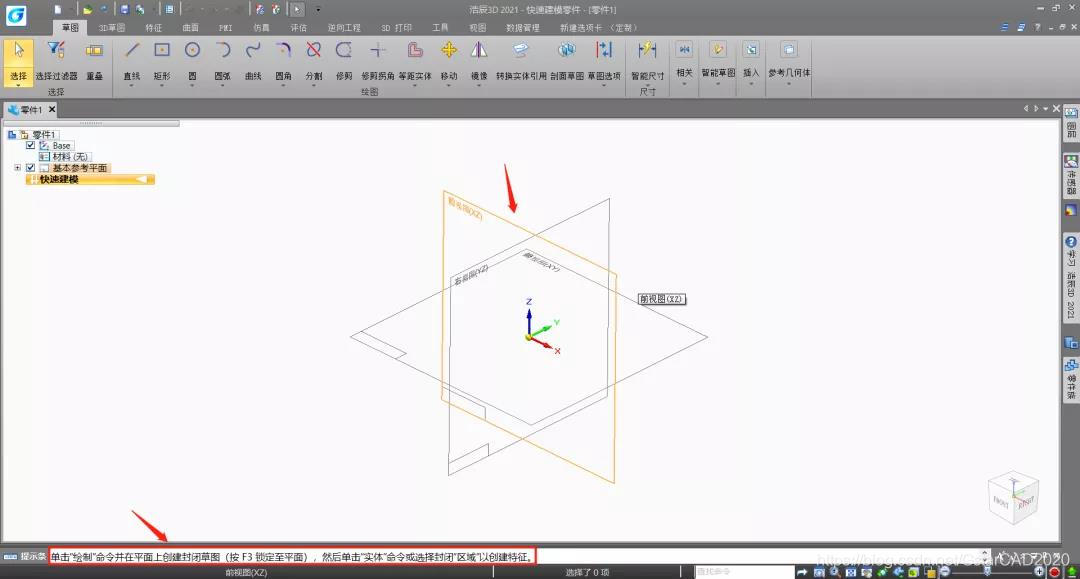This screenshot has height=579, width=1080.
Task: Click the 智能草图 intelli-sketch tool
Action: [718, 61]
